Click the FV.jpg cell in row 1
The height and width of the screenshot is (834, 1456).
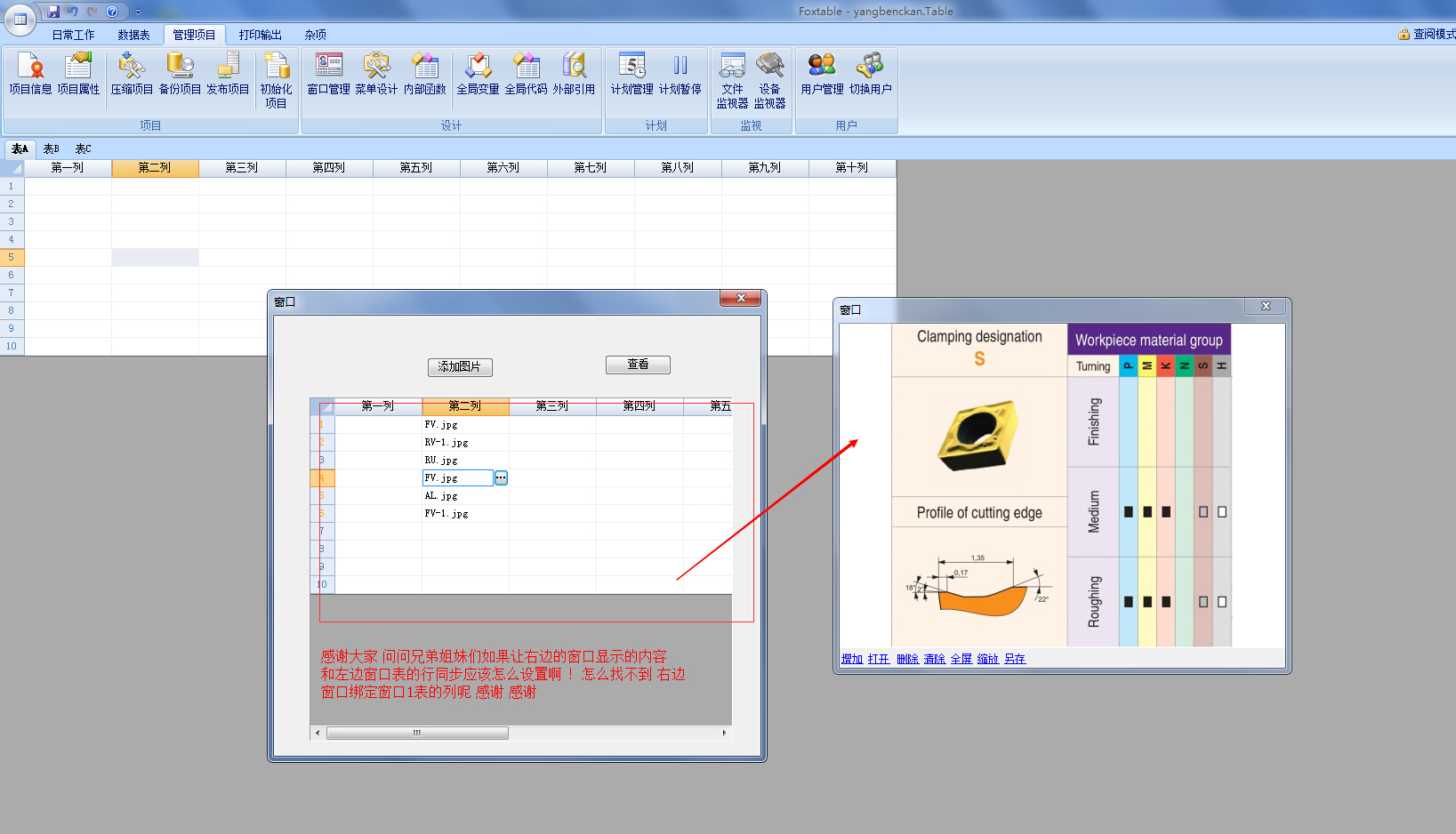(465, 425)
